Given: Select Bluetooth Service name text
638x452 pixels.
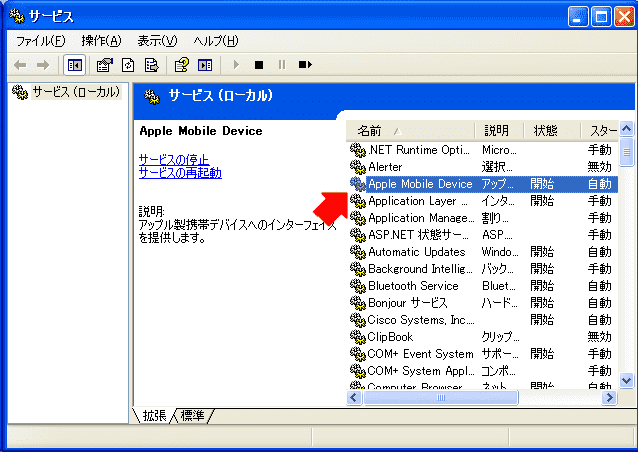Looking at the screenshot, I should (x=413, y=286).
